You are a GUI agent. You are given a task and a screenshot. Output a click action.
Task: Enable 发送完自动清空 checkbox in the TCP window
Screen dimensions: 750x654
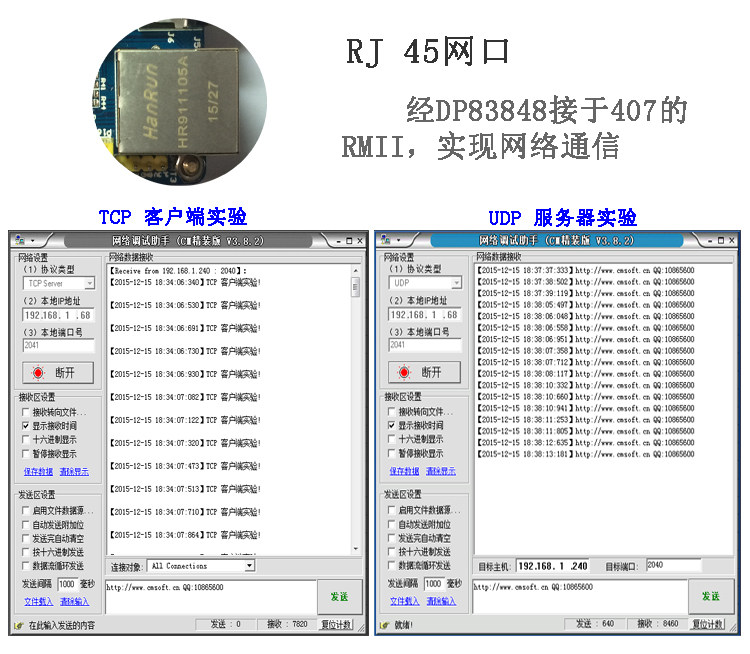point(26,539)
